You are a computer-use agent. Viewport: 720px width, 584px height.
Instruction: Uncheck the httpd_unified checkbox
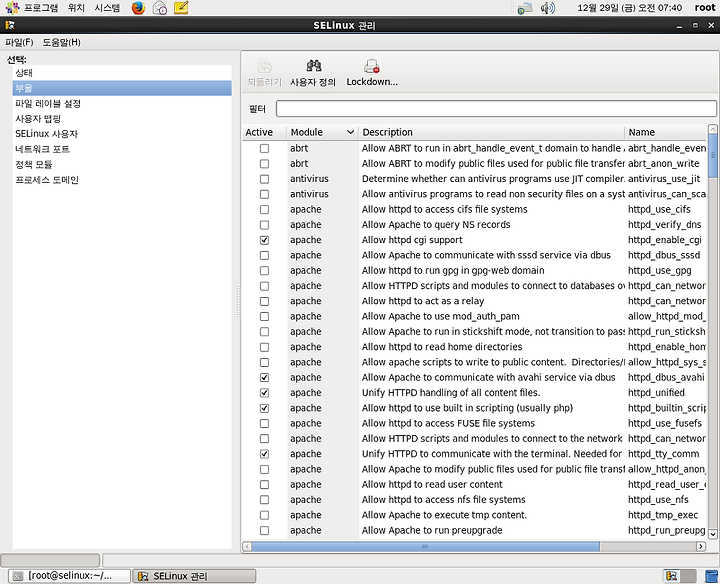coord(264,393)
